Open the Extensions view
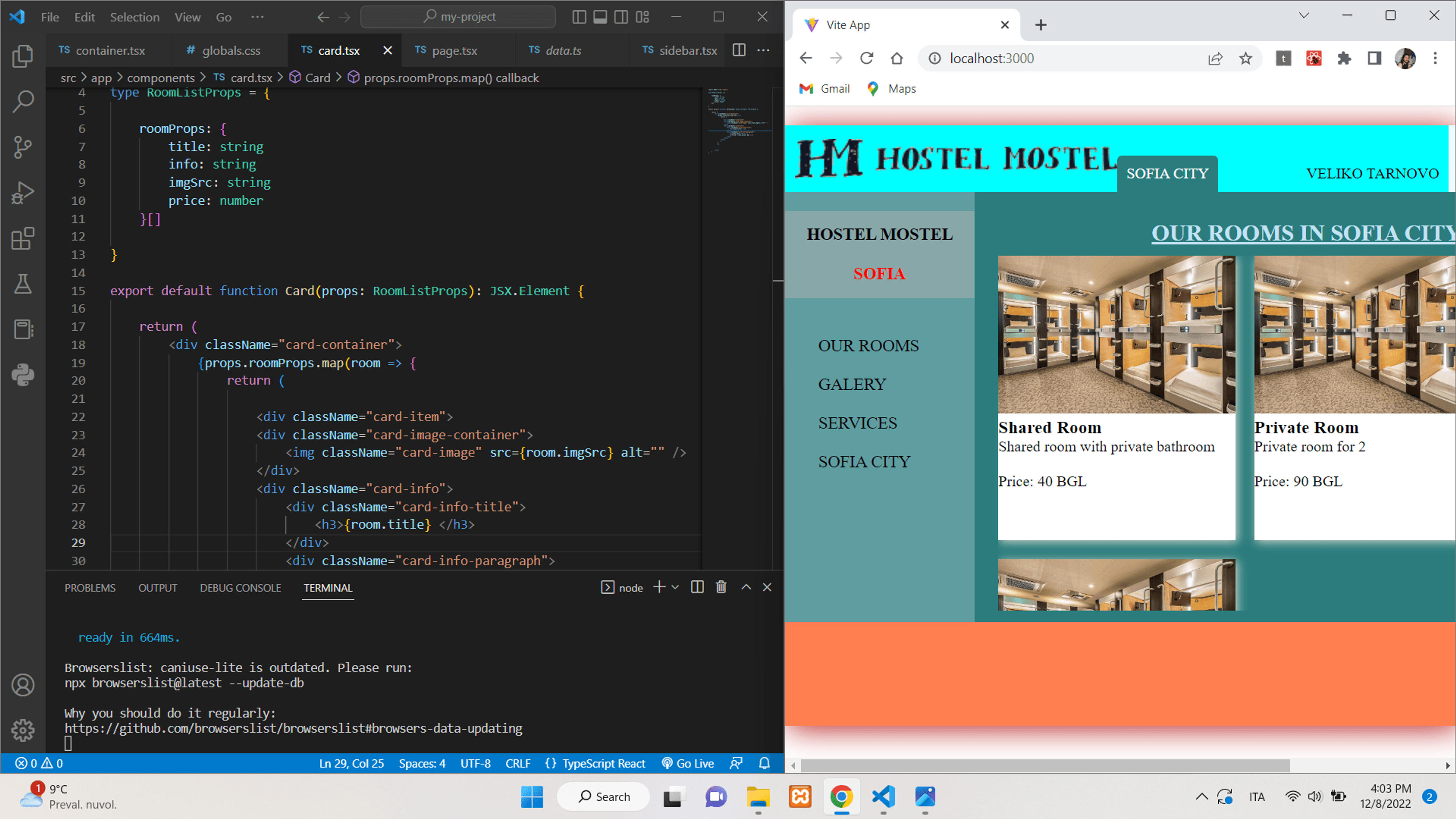This screenshot has height=819, width=1456. point(23,238)
